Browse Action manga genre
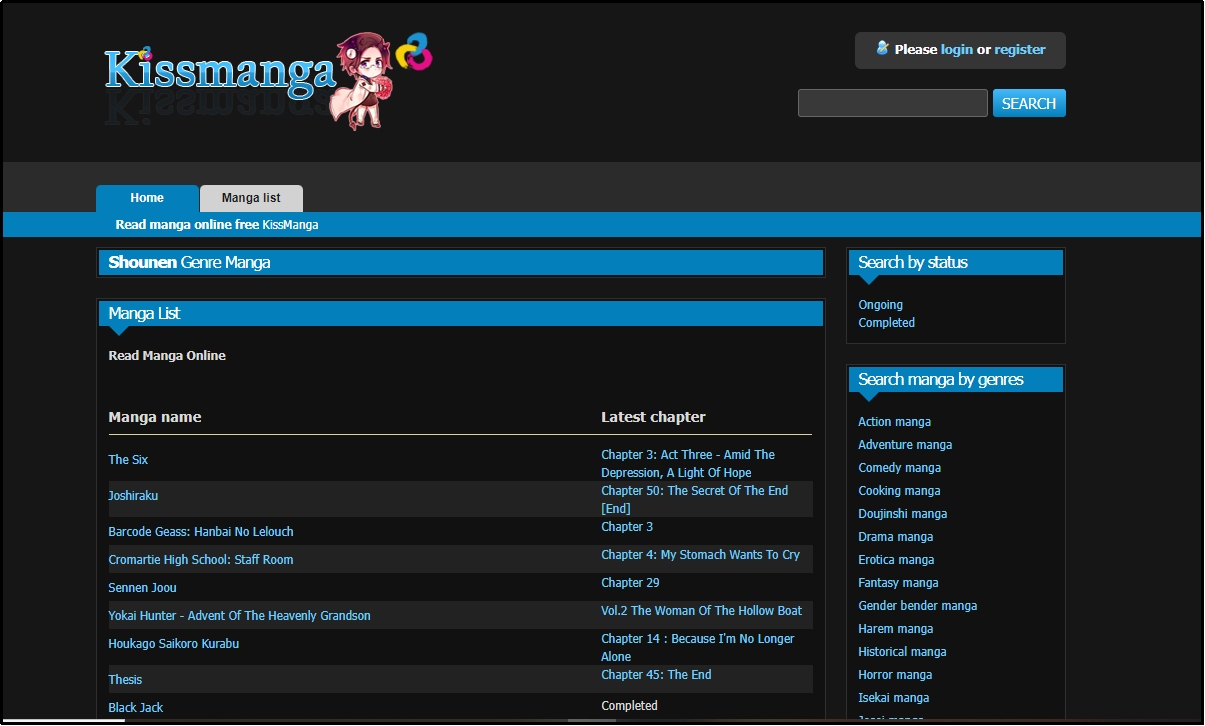Image resolution: width=1205 pixels, height=726 pixels. pyautogui.click(x=894, y=422)
